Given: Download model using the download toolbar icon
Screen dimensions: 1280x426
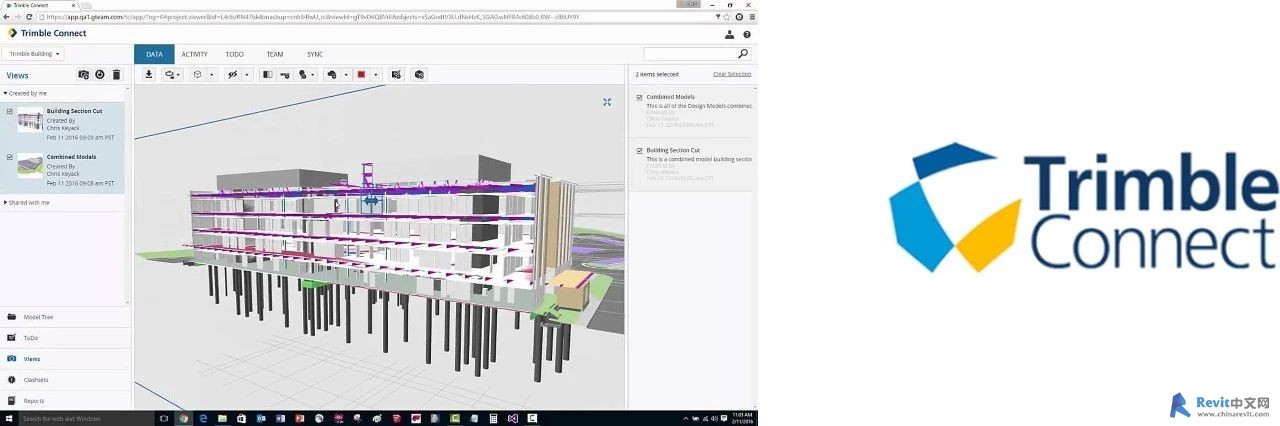Looking at the screenshot, I should (149, 74).
